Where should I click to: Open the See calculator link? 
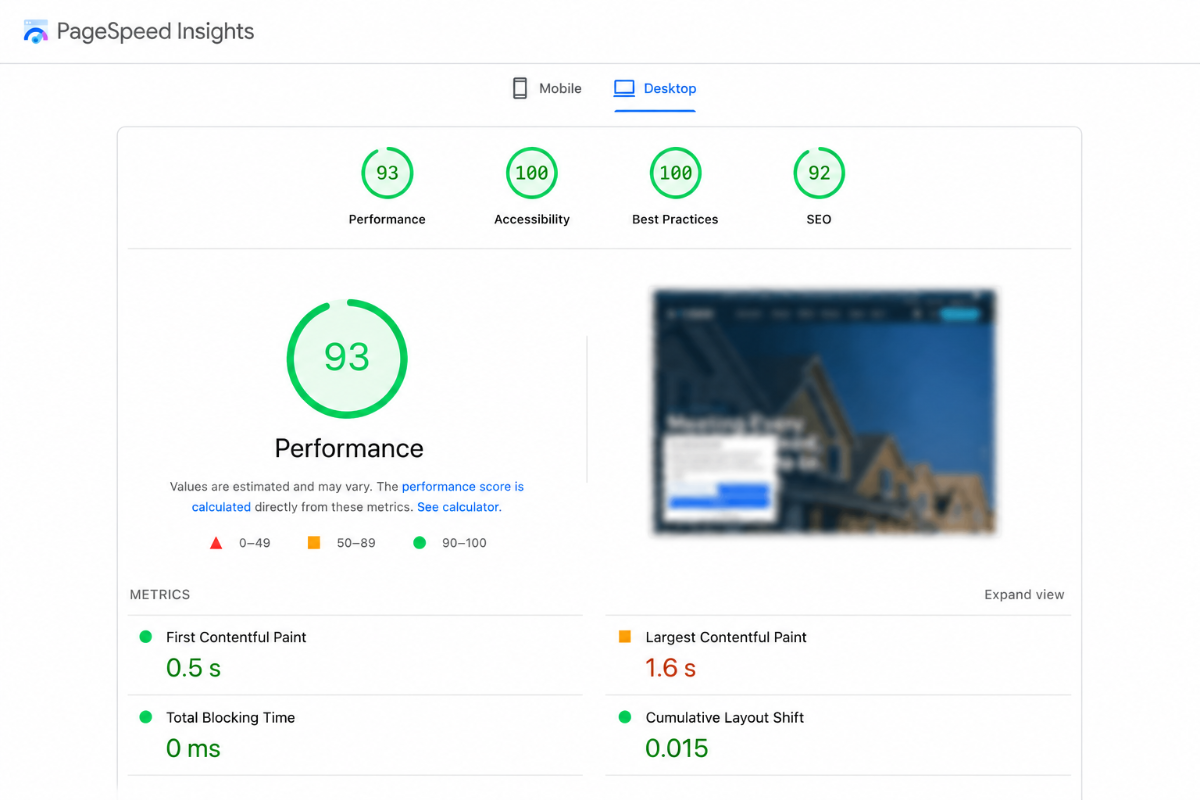[458, 507]
